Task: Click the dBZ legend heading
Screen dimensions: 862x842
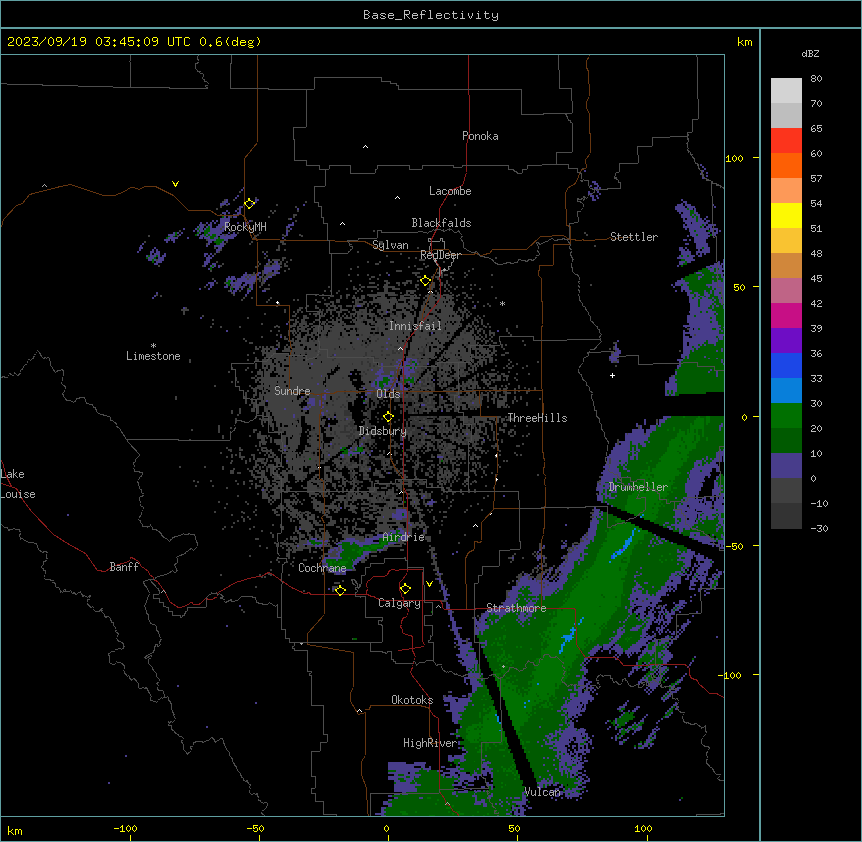Action: (810, 53)
